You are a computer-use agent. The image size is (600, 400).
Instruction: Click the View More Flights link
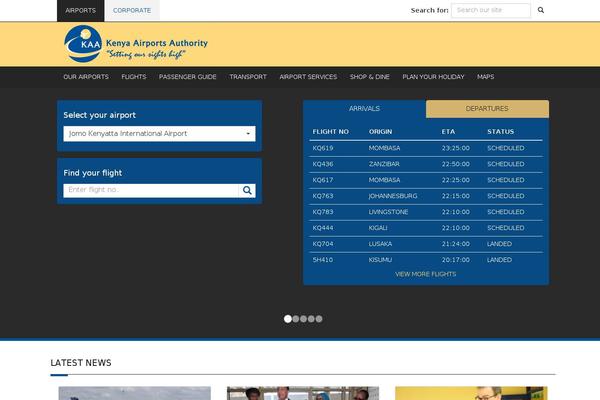[426, 274]
